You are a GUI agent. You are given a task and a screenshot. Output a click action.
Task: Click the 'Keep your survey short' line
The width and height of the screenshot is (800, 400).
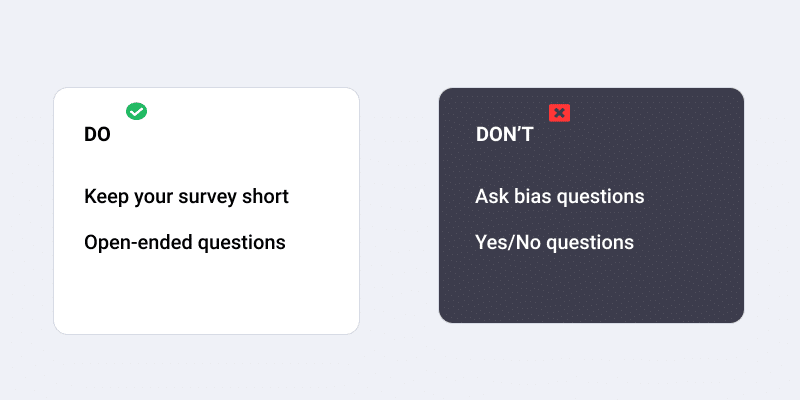coord(186,197)
